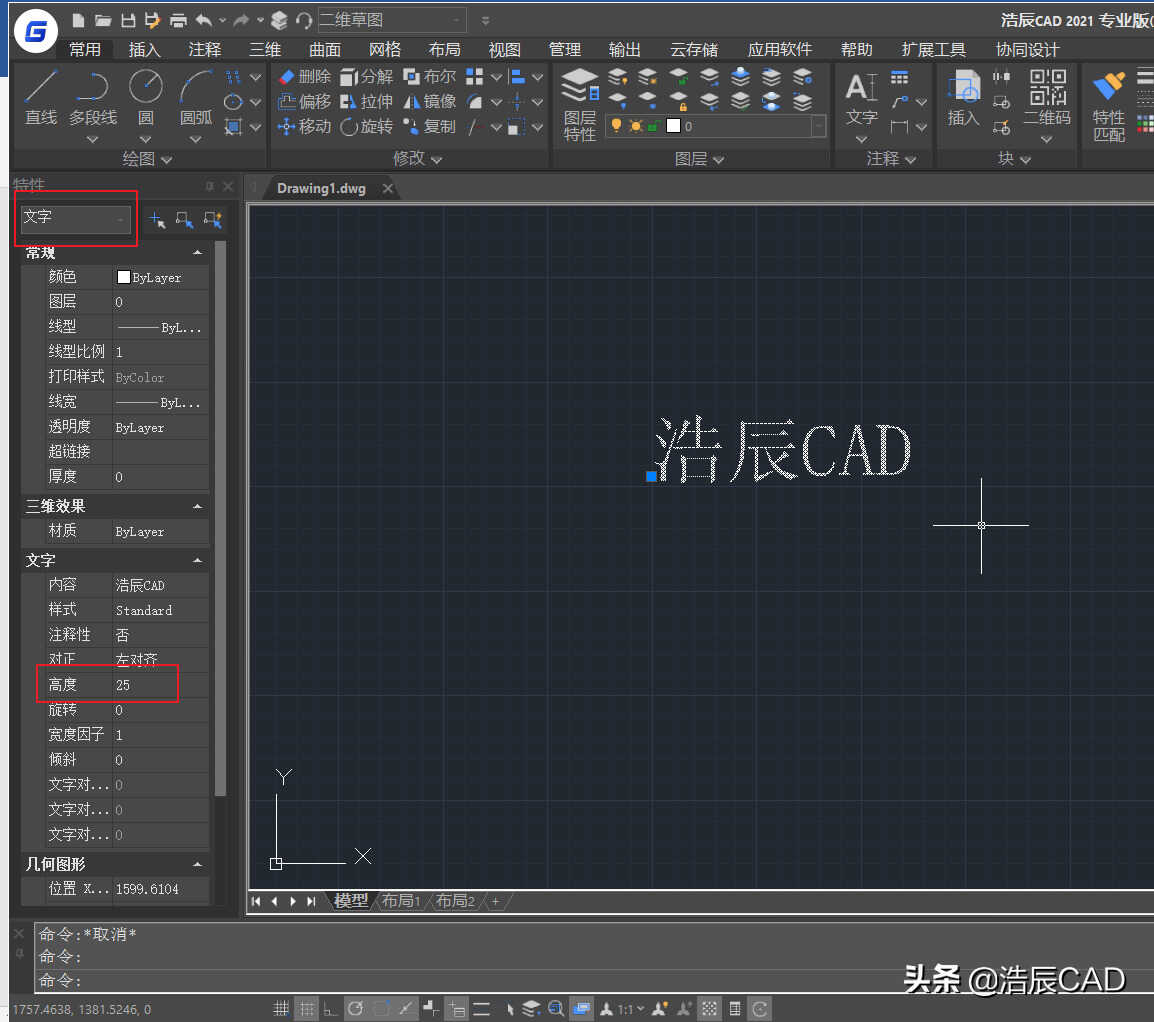The image size is (1154, 1022).
Task: Click the GstarCAD application logo button
Action: click(x=35, y=31)
